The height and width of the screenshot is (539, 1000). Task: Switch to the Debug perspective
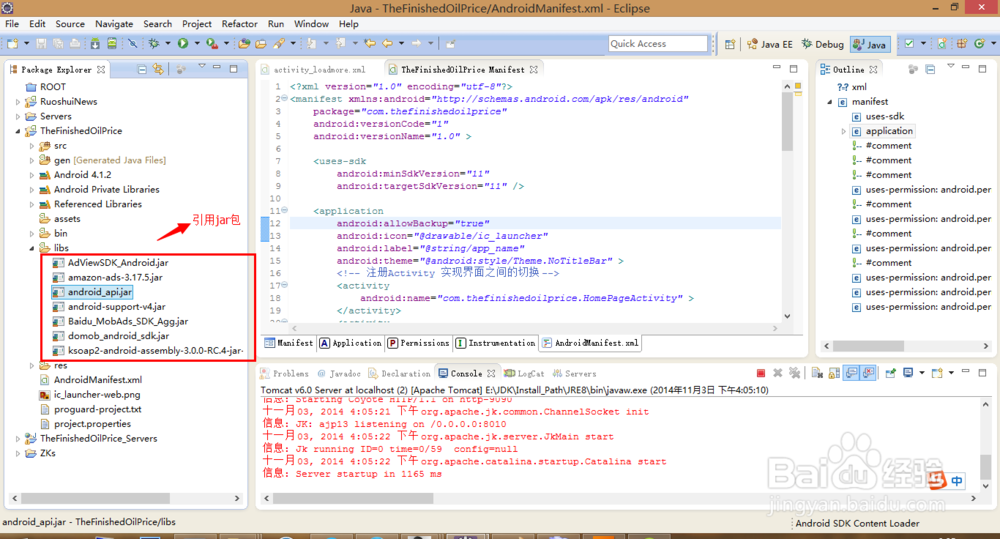(x=823, y=44)
